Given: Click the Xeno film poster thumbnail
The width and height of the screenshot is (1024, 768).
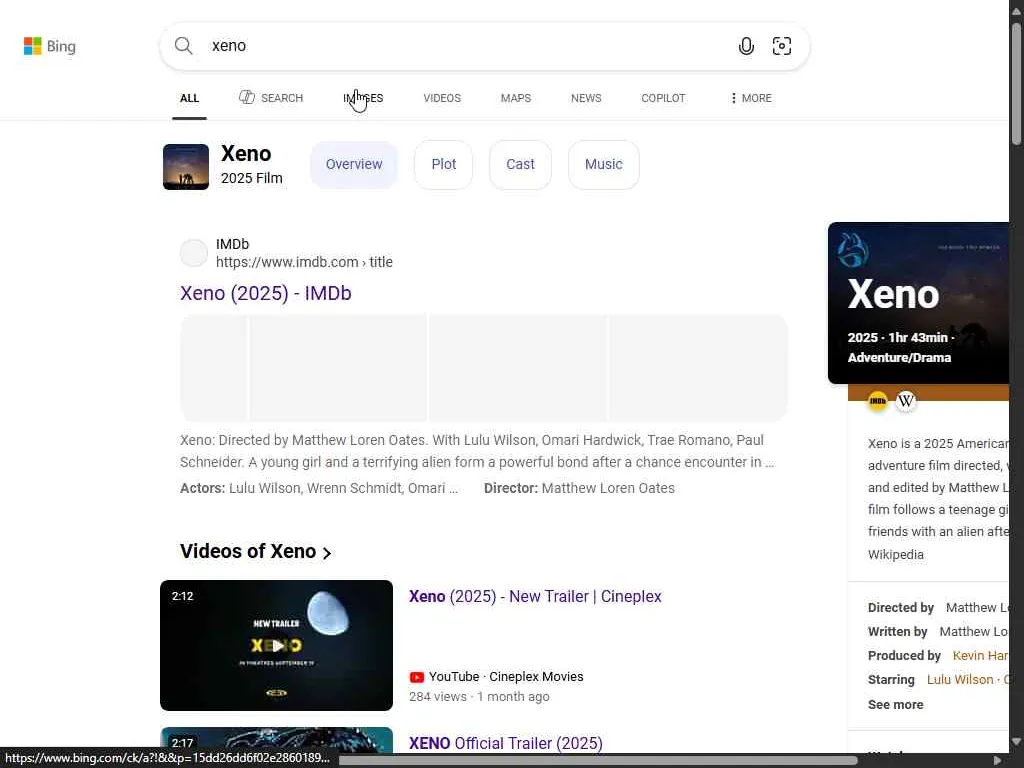Looking at the screenshot, I should click(186, 167).
